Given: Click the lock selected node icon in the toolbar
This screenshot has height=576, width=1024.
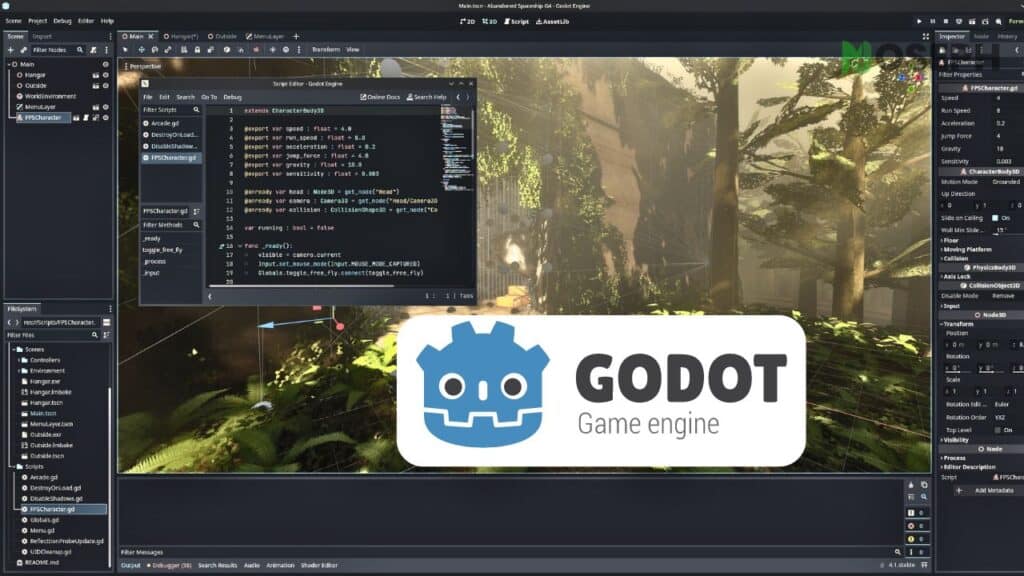Looking at the screenshot, I should click(x=197, y=50).
